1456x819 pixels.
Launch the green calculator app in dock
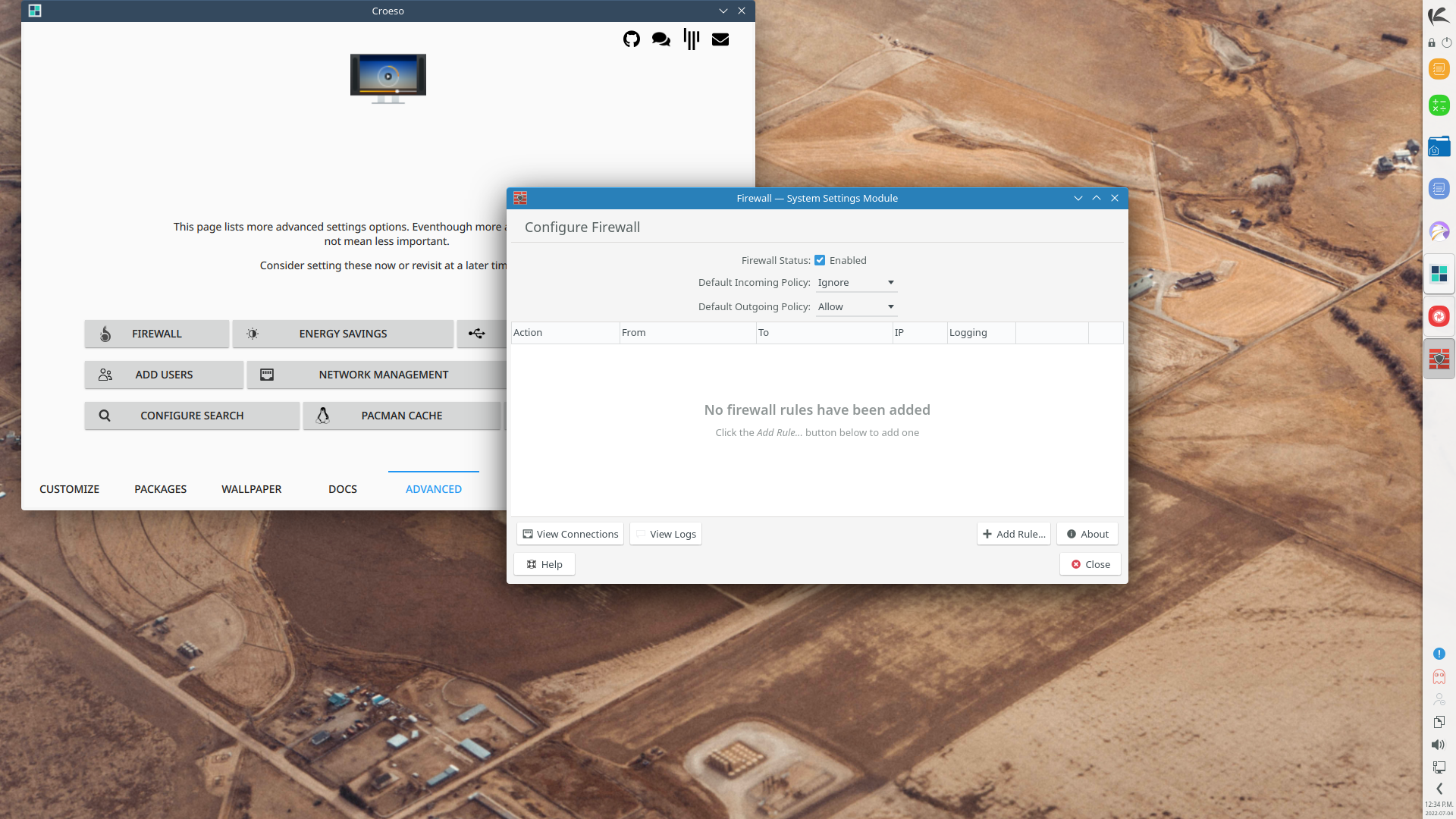(x=1439, y=105)
